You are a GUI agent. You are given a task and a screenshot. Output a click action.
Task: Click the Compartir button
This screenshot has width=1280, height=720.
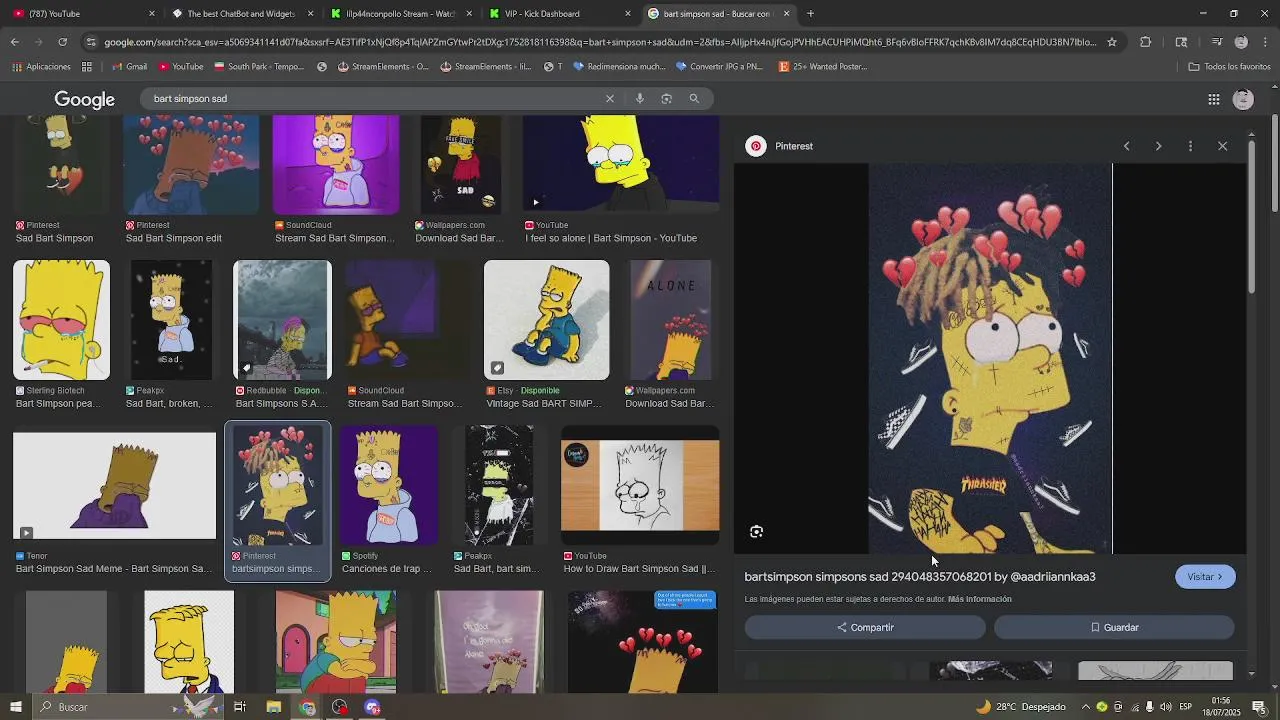(x=865, y=627)
